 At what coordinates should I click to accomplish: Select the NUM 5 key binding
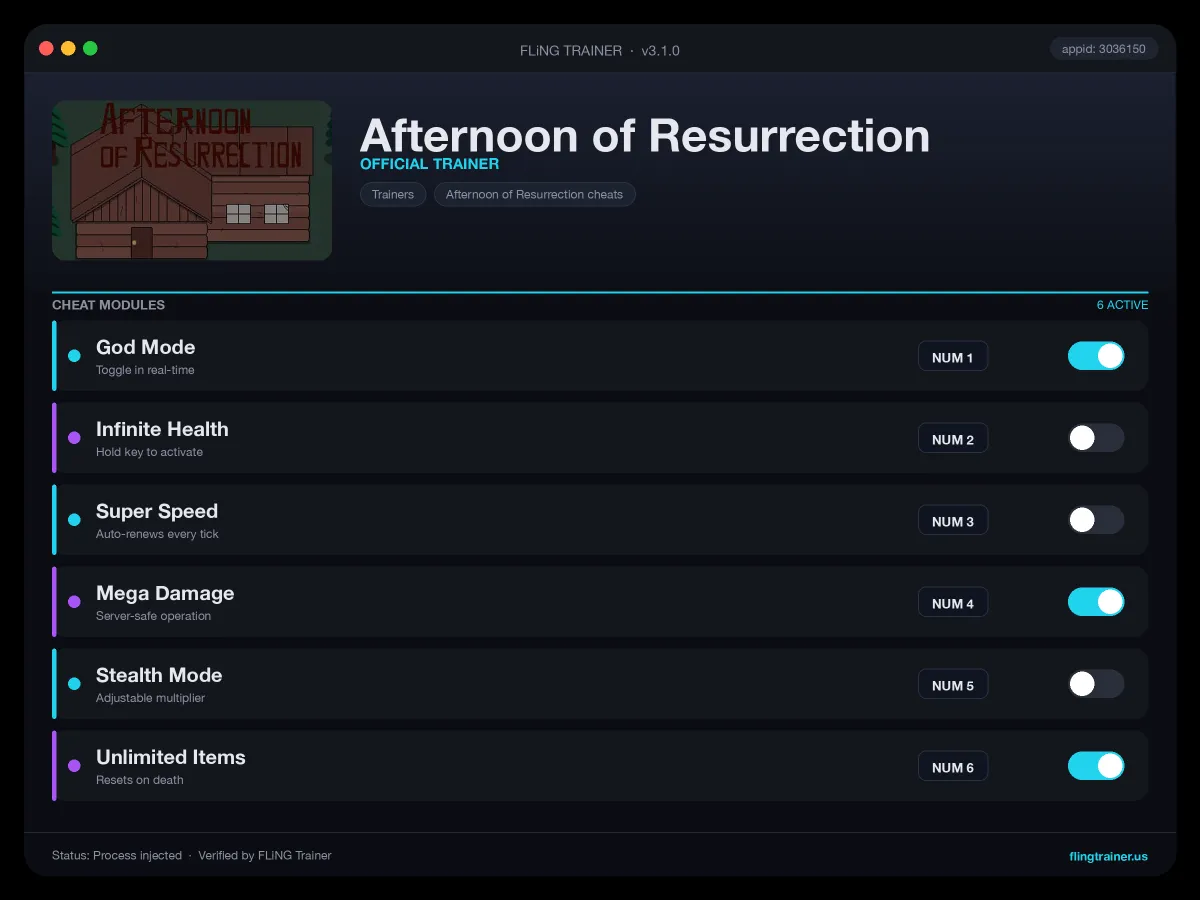click(x=953, y=685)
